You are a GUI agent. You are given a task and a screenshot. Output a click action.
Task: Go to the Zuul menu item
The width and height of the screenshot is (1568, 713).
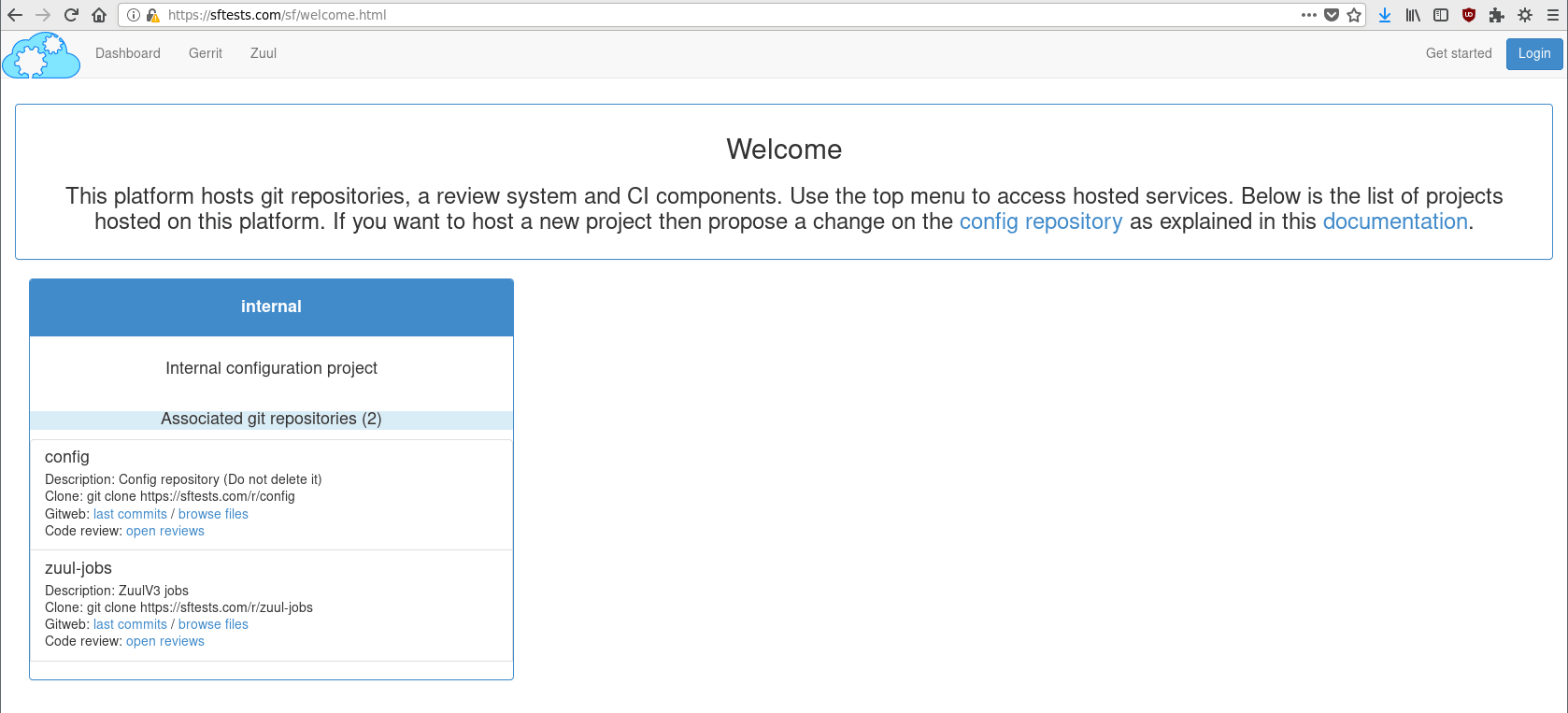pos(264,53)
